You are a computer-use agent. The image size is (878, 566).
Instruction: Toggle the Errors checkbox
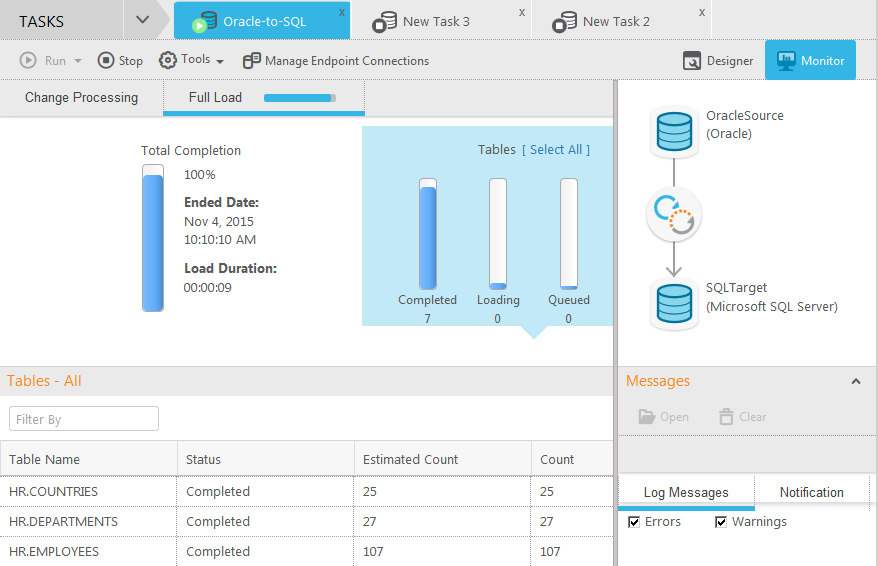(x=634, y=522)
